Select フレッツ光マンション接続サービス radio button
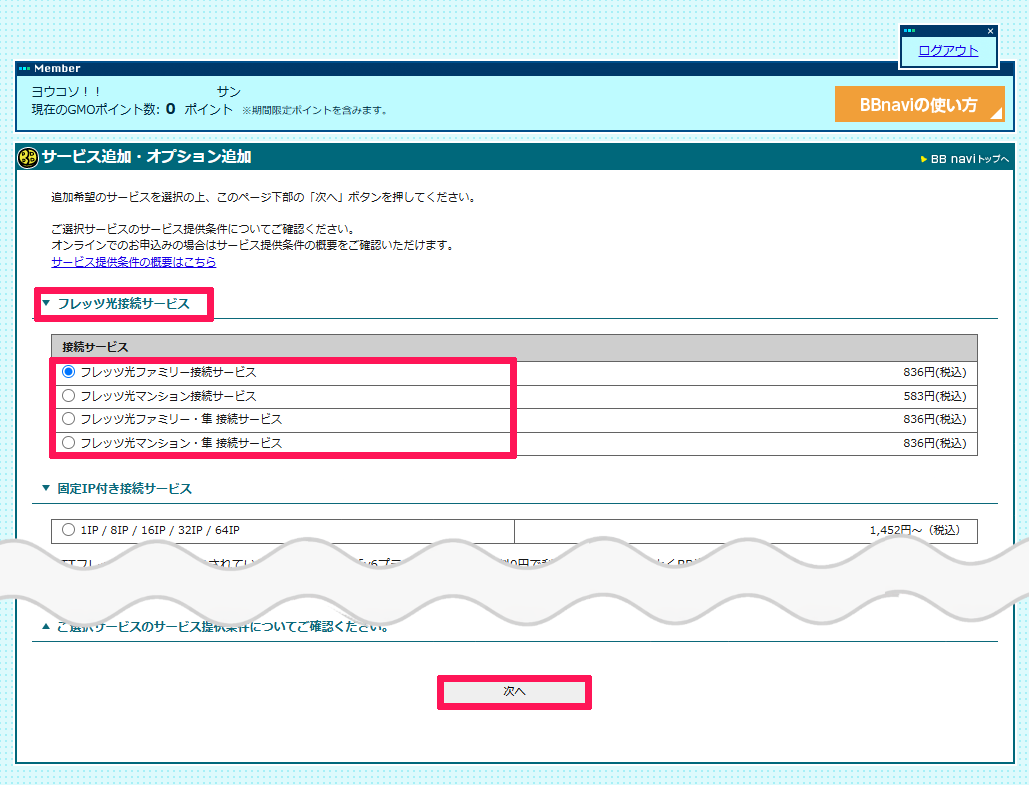1029x785 pixels. point(68,396)
